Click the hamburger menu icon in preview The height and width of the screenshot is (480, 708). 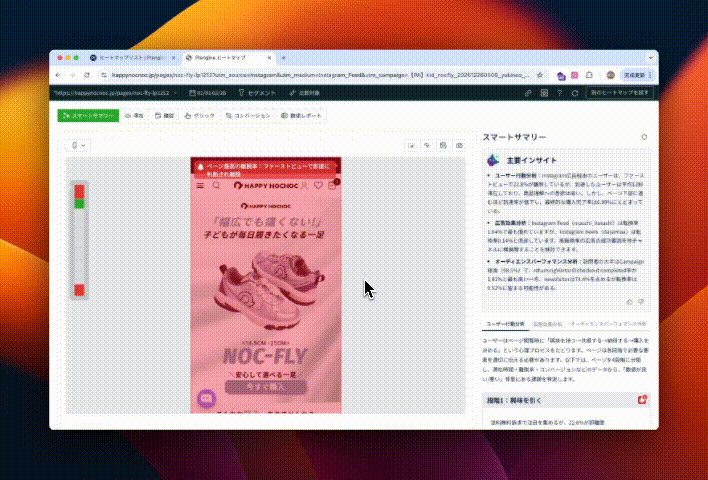point(201,186)
